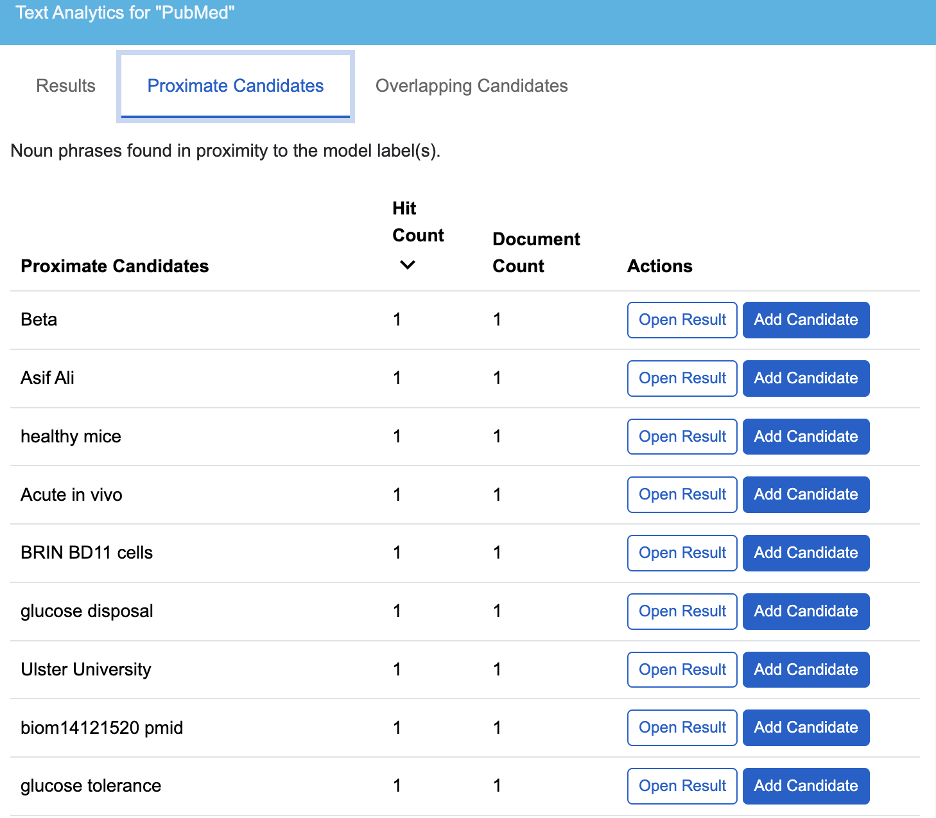
Task: Open Result for biom14121520 pmid
Action: [x=682, y=727]
